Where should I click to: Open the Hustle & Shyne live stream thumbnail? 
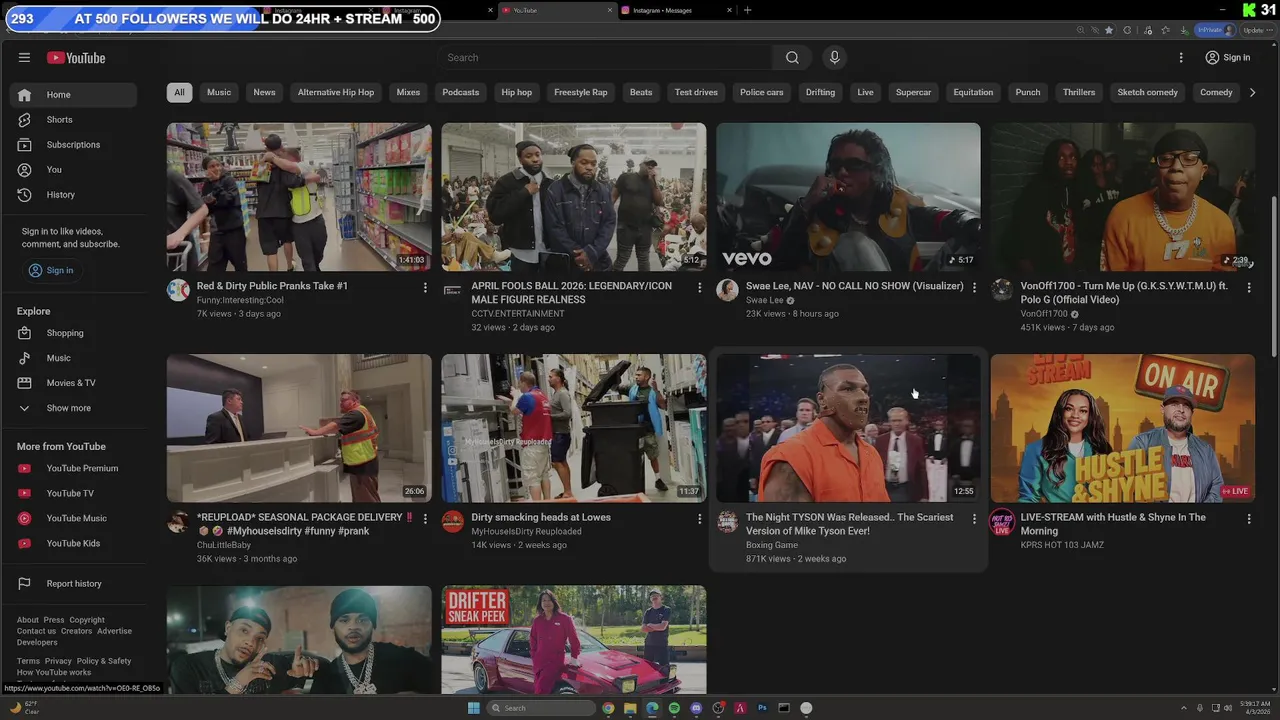(x=1122, y=428)
